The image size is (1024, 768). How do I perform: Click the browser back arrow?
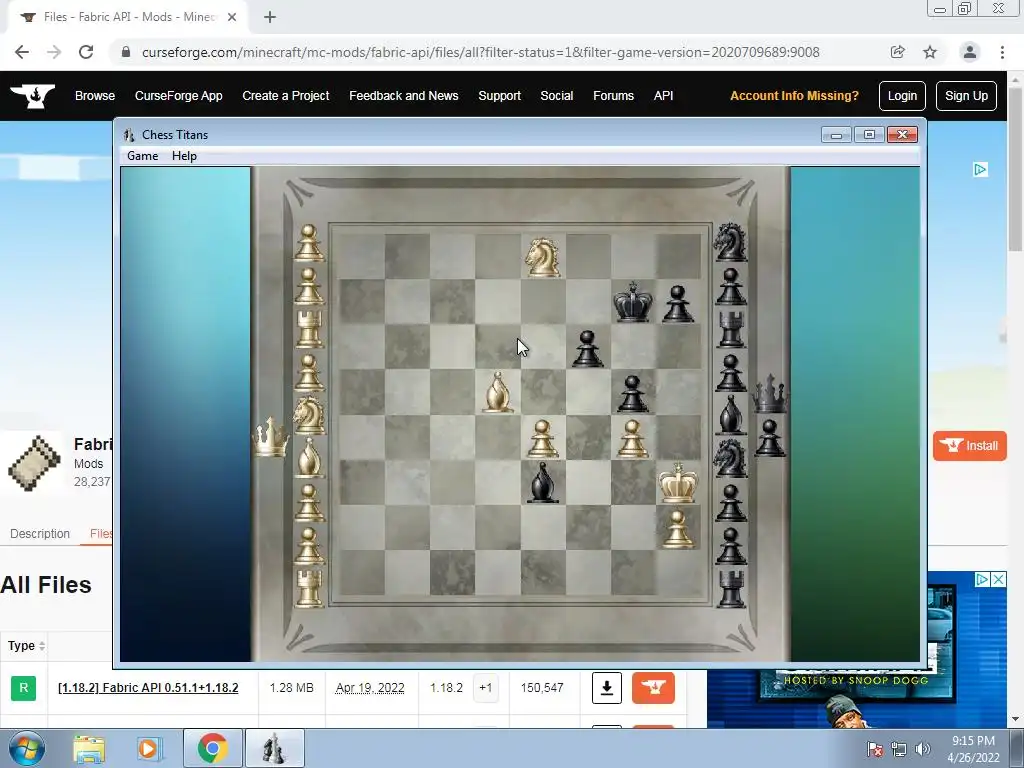click(22, 52)
